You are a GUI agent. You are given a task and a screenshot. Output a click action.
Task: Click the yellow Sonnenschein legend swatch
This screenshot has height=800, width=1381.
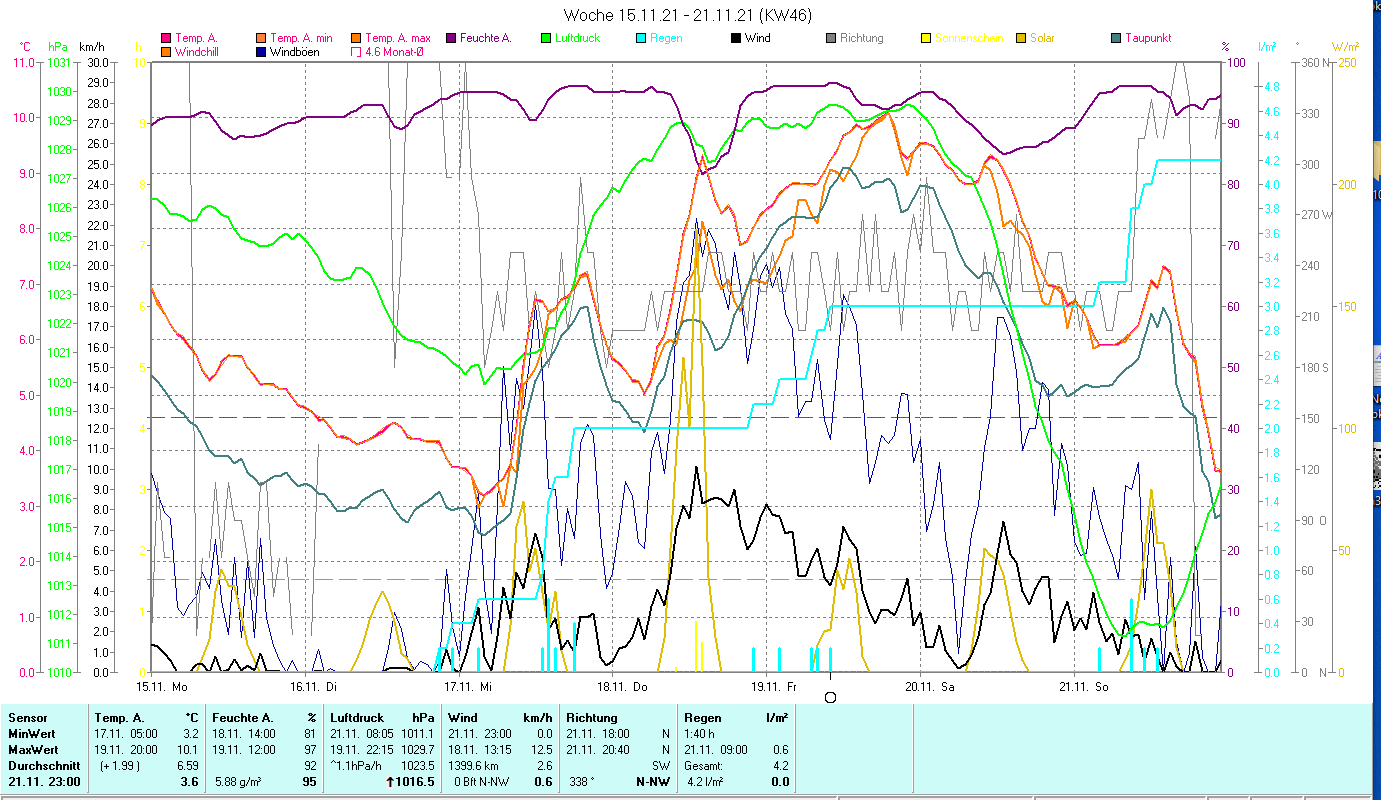926,39
